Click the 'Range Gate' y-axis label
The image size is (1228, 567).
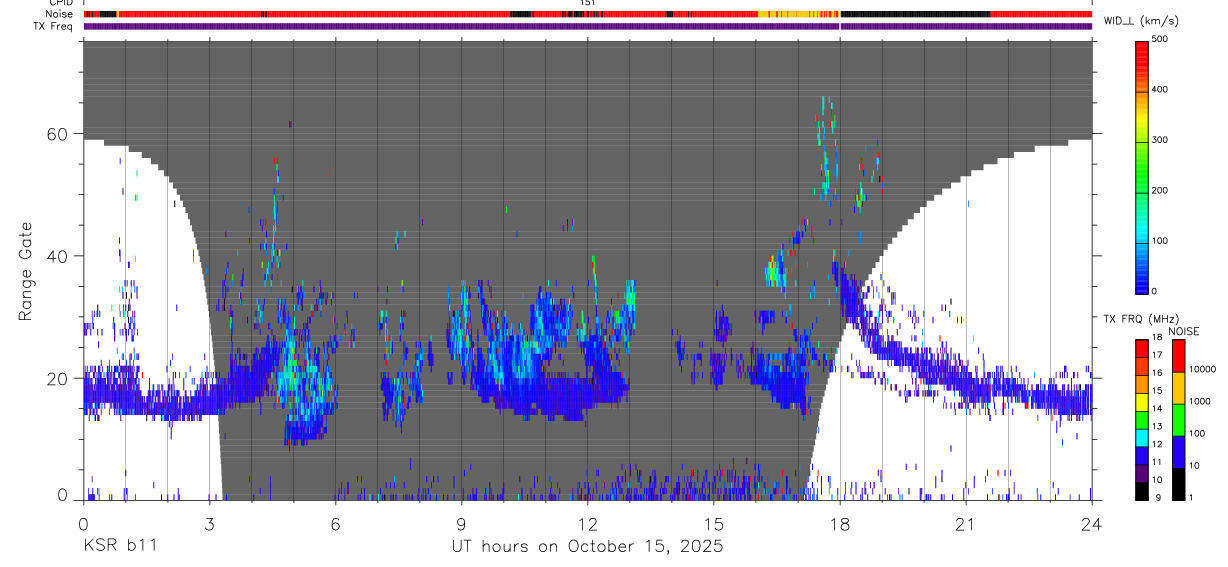tap(25, 271)
